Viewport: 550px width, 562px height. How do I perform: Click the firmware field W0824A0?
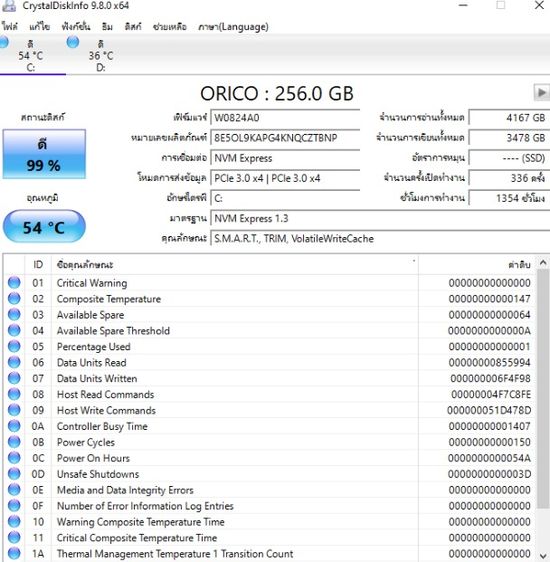[285, 118]
